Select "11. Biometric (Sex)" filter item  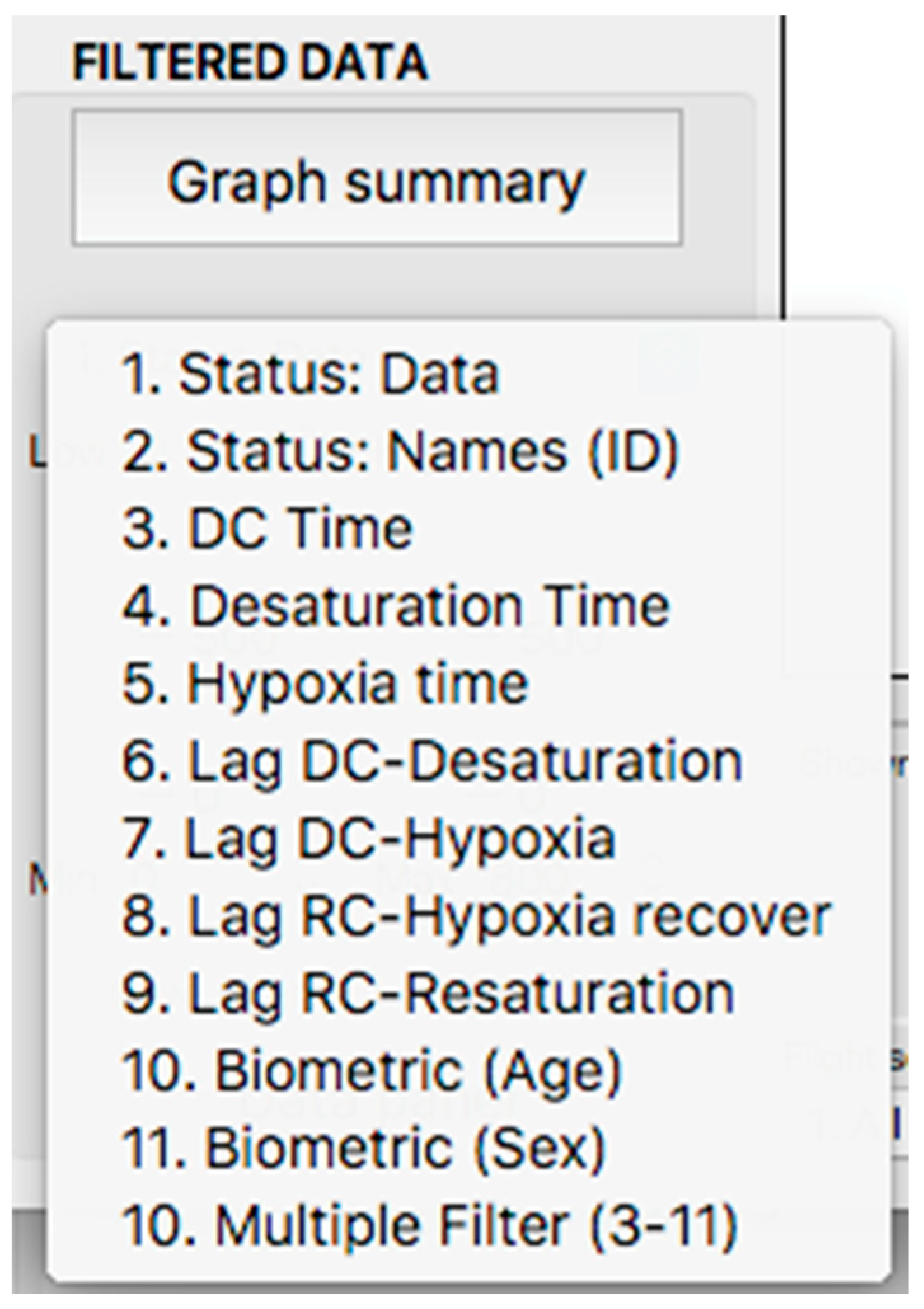pyautogui.click(x=363, y=1149)
